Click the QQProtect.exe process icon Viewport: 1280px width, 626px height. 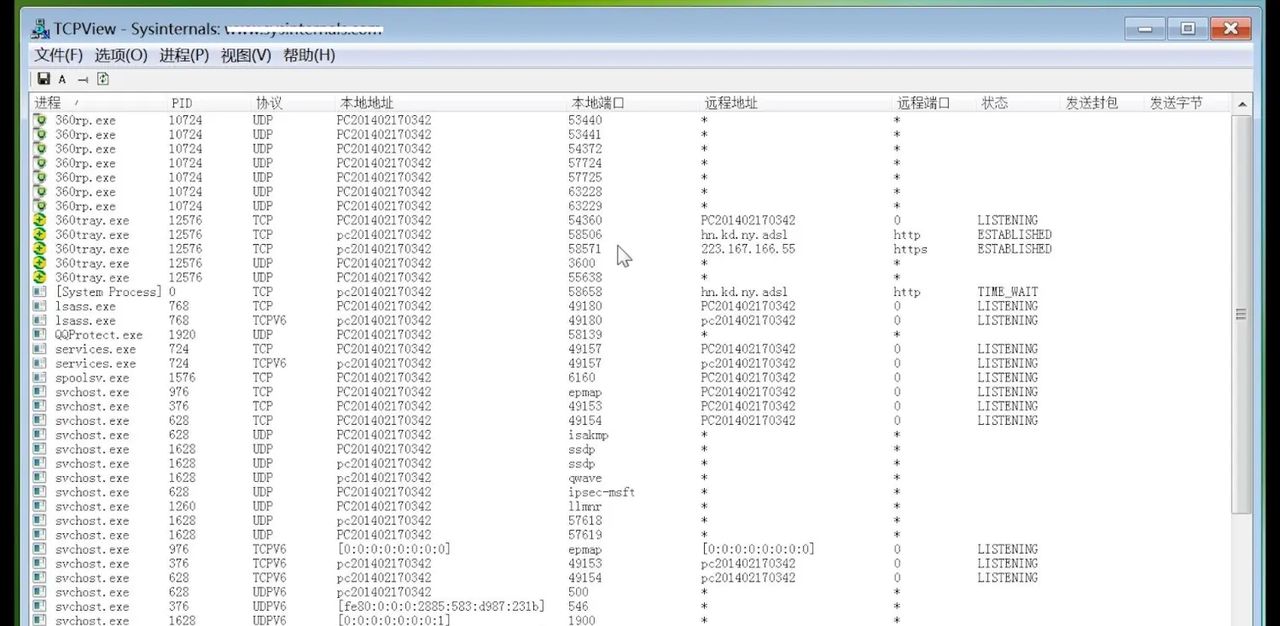tap(39, 335)
